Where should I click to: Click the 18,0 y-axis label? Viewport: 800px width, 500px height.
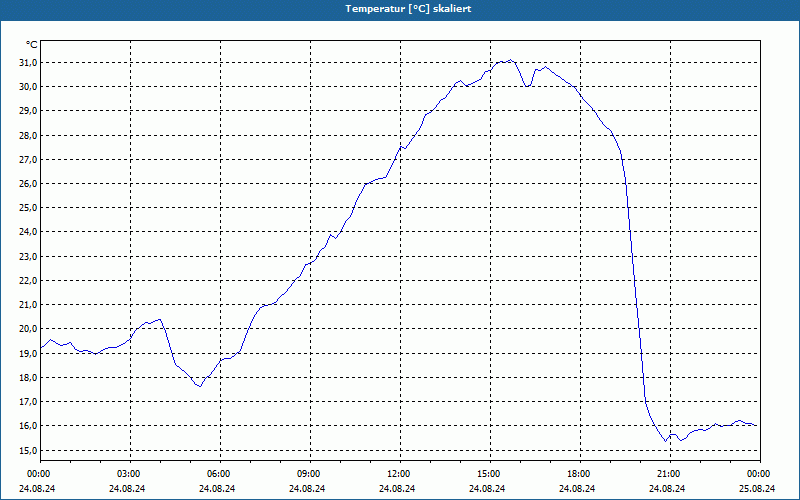(x=28, y=378)
